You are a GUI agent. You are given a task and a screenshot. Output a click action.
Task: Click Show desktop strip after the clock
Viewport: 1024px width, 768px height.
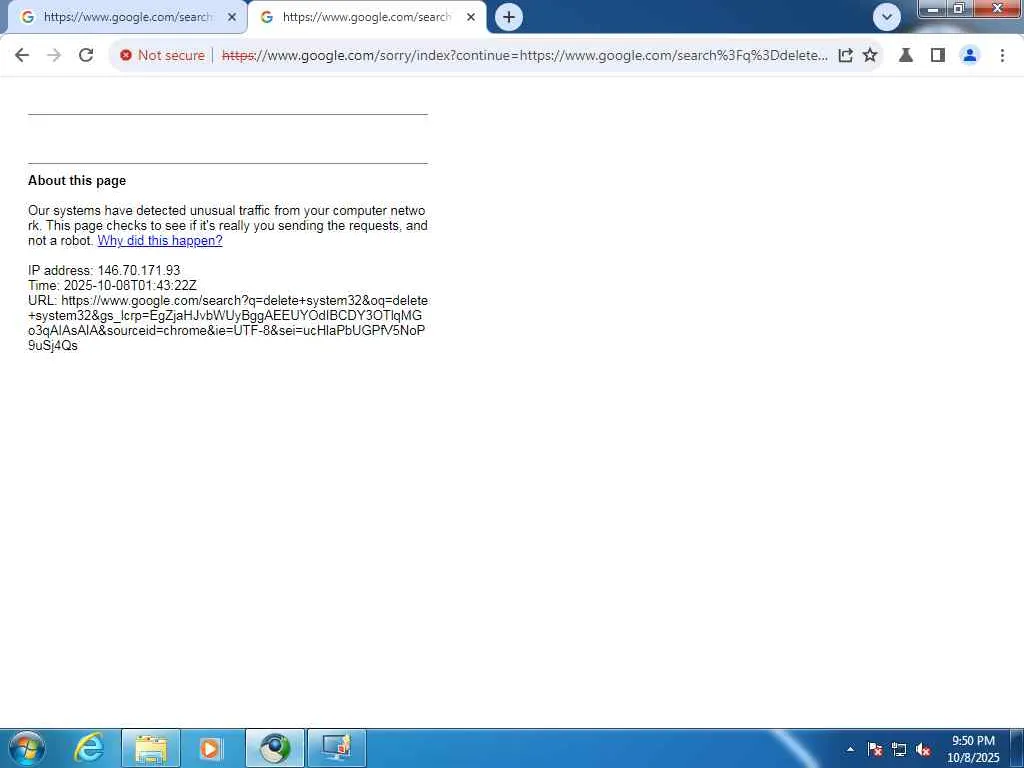pyautogui.click(x=1017, y=748)
